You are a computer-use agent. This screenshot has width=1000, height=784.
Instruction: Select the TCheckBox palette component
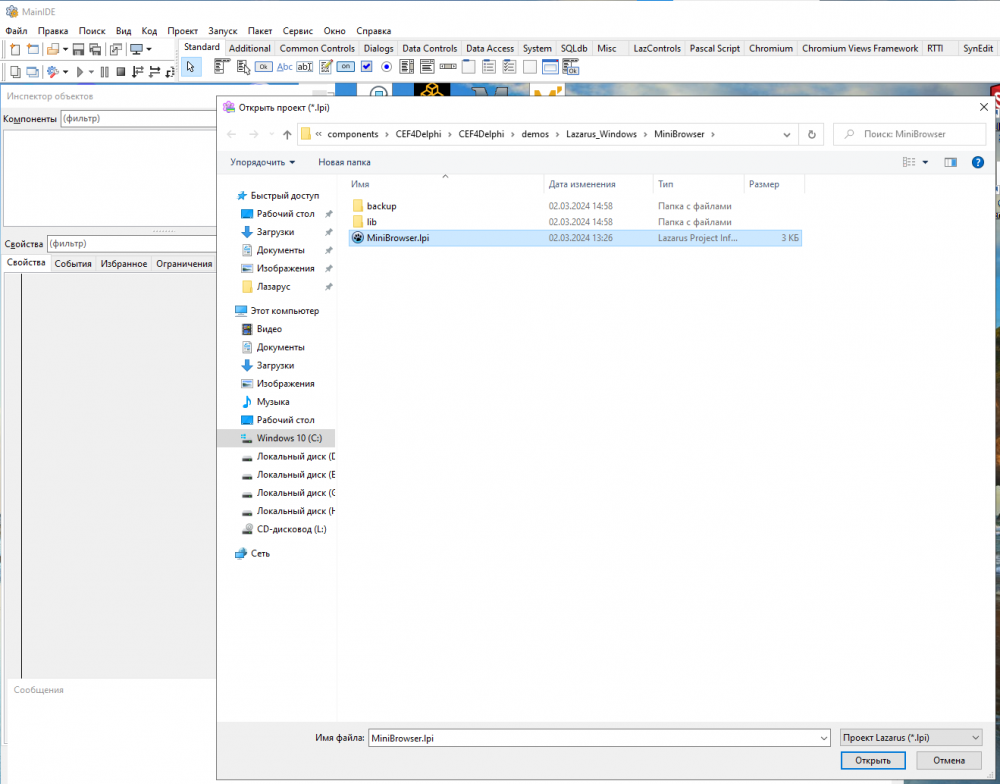(x=366, y=67)
